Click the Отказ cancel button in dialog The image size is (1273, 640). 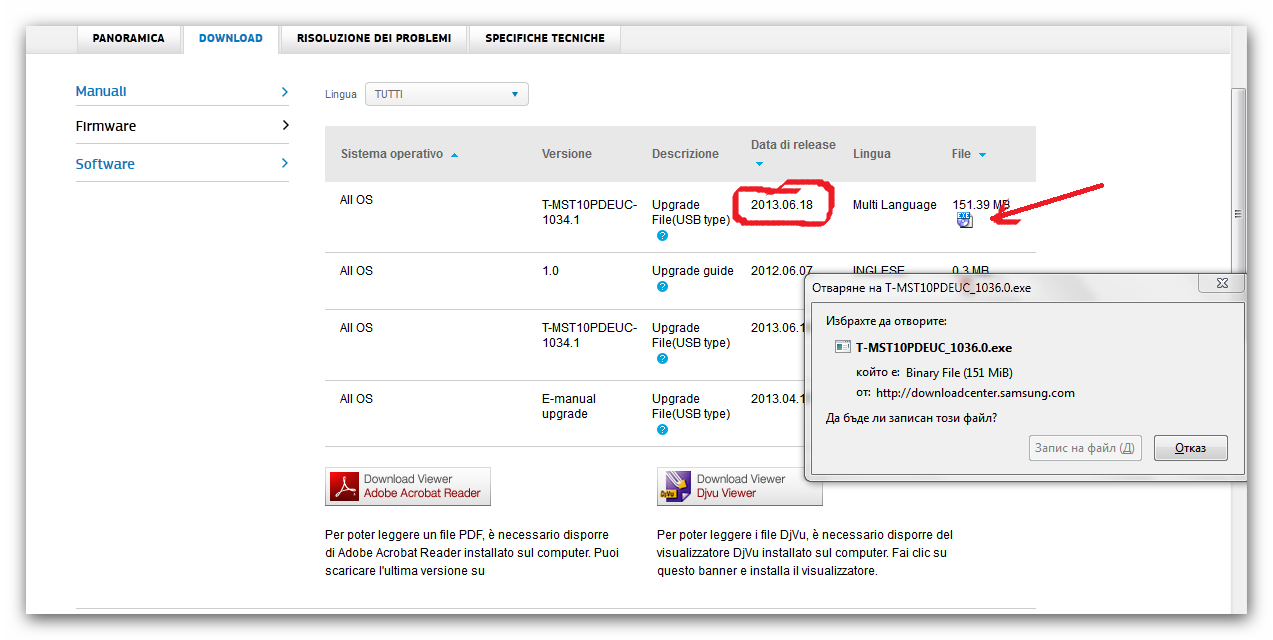coord(1190,448)
